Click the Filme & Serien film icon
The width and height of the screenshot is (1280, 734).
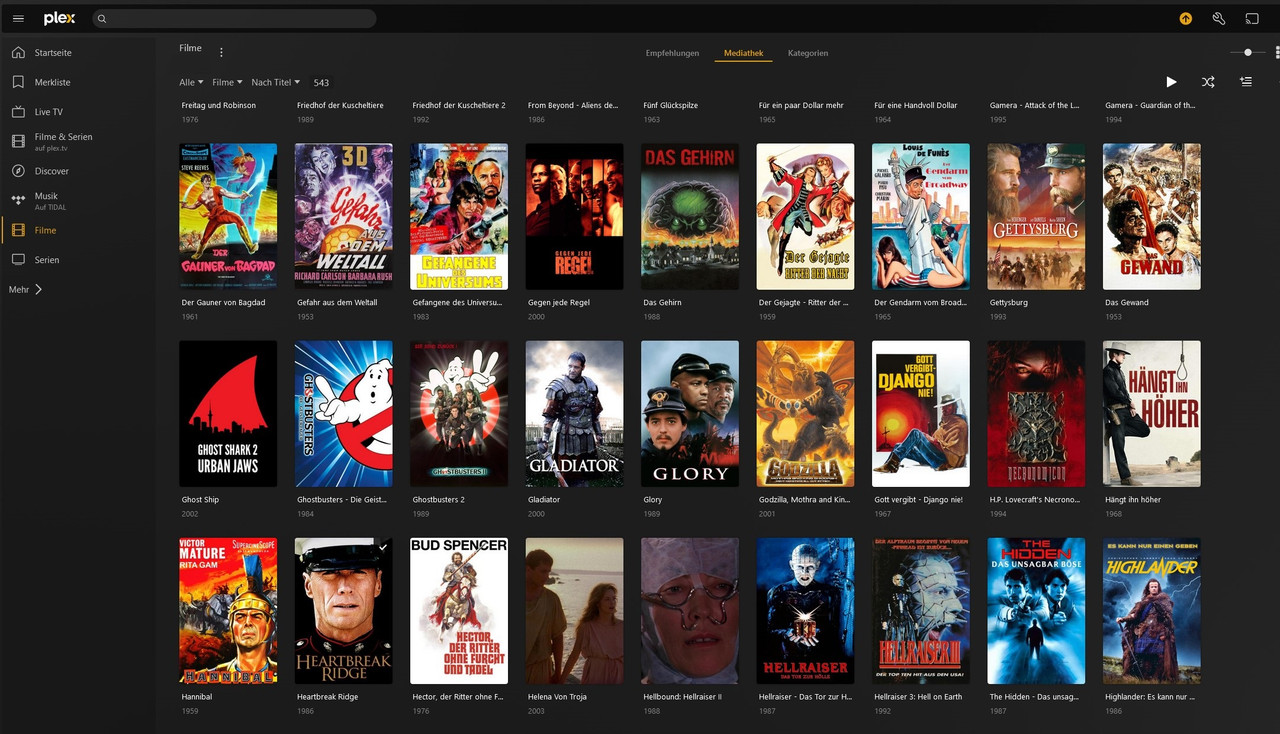tap(18, 141)
